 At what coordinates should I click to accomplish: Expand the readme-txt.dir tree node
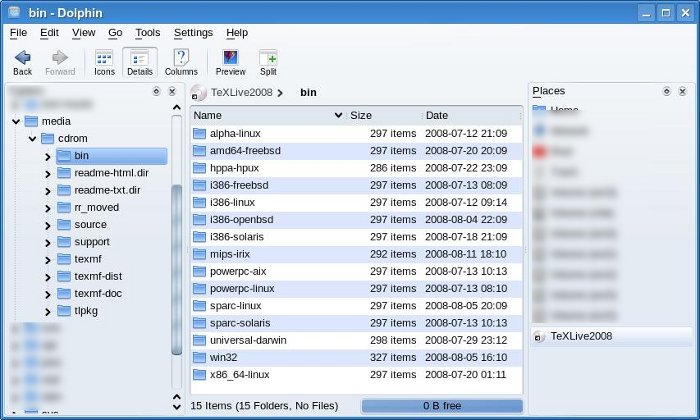tap(48, 191)
